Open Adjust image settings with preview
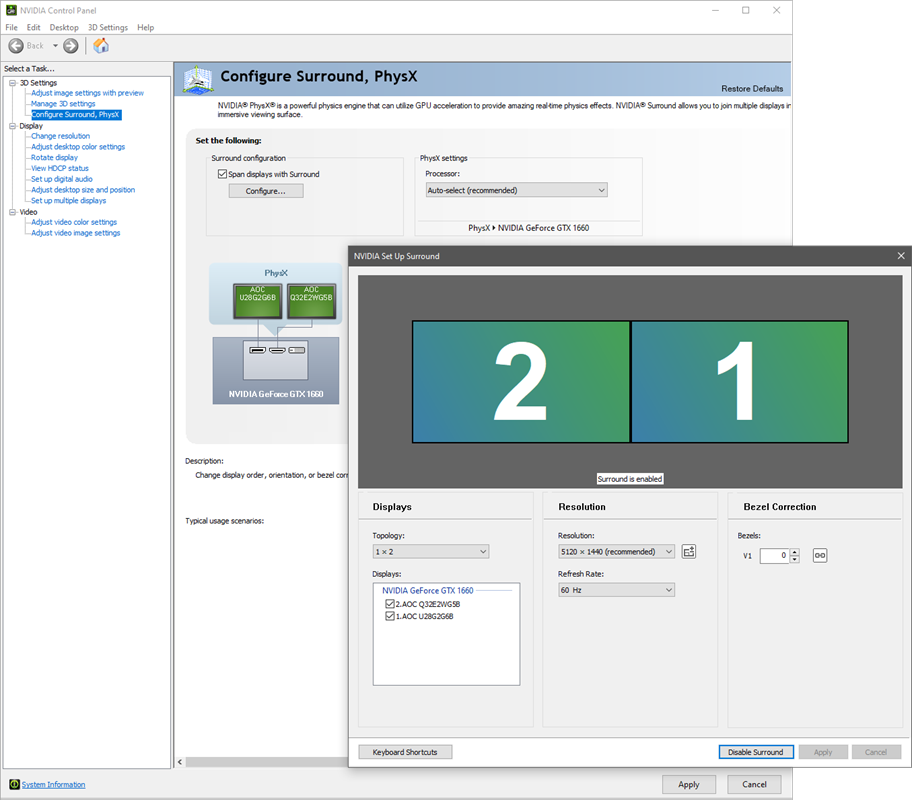Image resolution: width=912 pixels, height=800 pixels. click(x=87, y=93)
